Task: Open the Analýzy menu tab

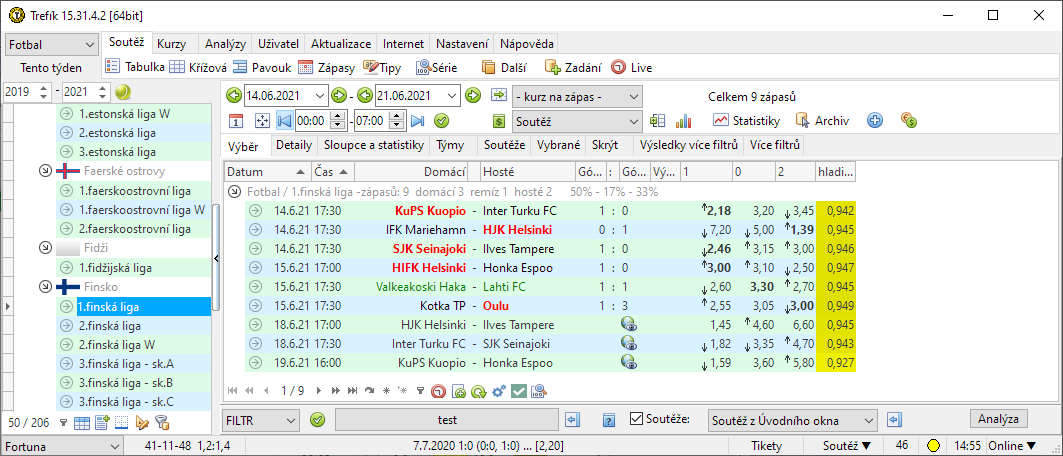Action: tap(225, 44)
